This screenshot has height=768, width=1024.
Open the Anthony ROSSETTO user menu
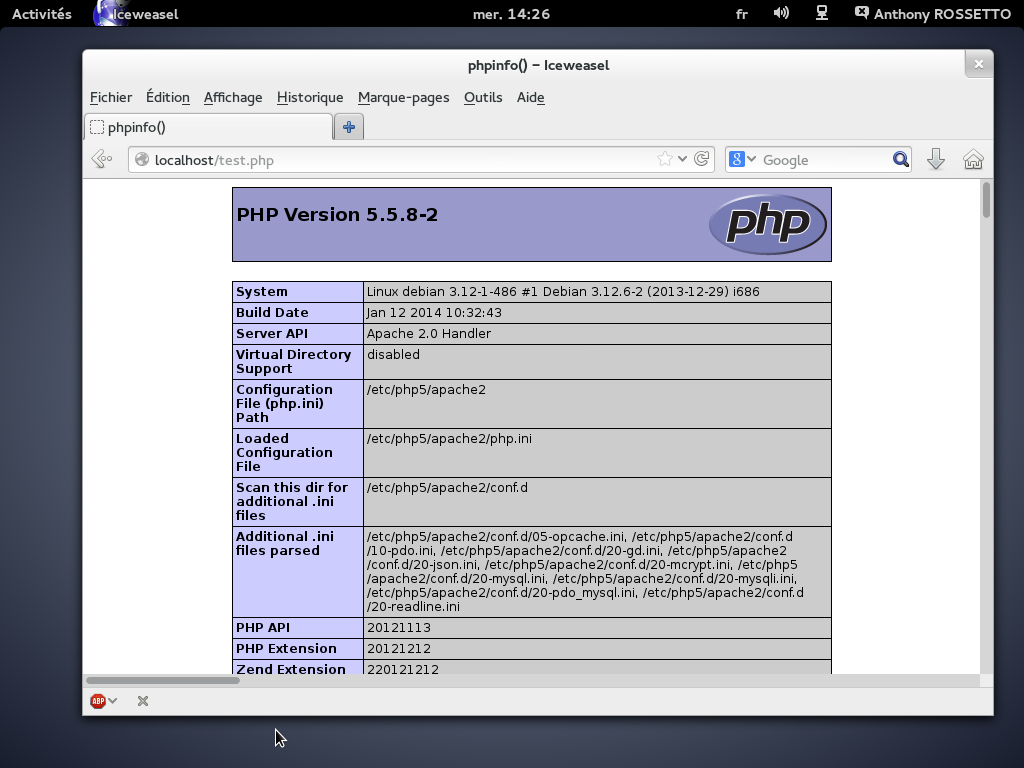(933, 14)
